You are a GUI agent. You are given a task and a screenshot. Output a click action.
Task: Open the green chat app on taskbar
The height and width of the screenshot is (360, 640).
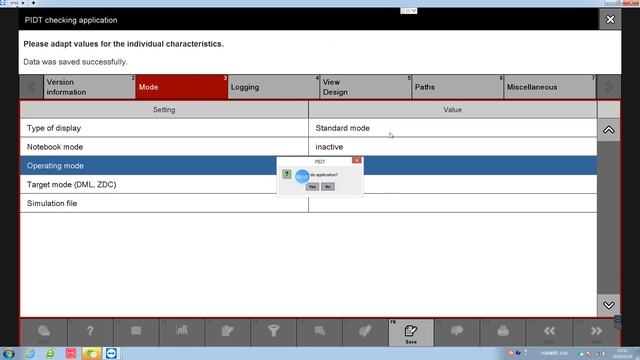click(x=91, y=353)
